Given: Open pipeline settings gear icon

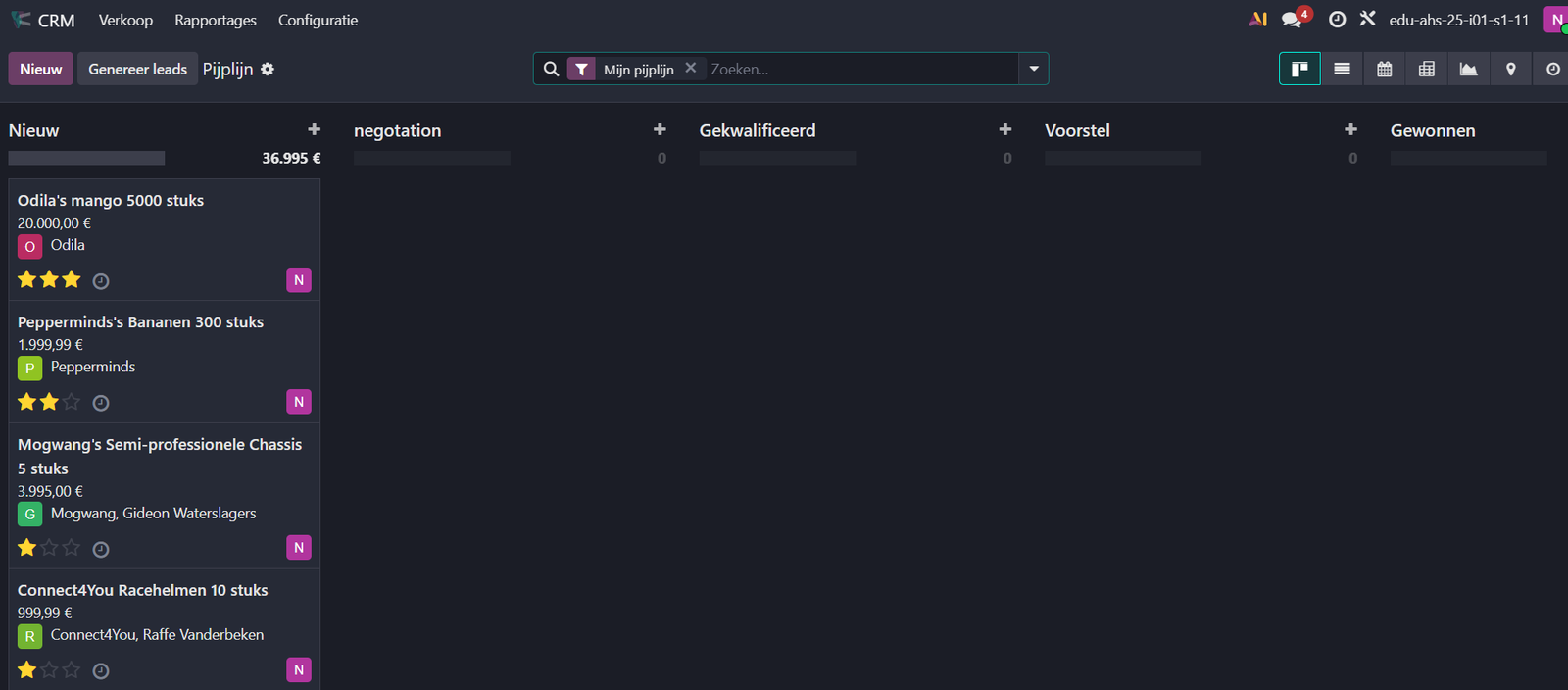Looking at the screenshot, I should point(268,69).
